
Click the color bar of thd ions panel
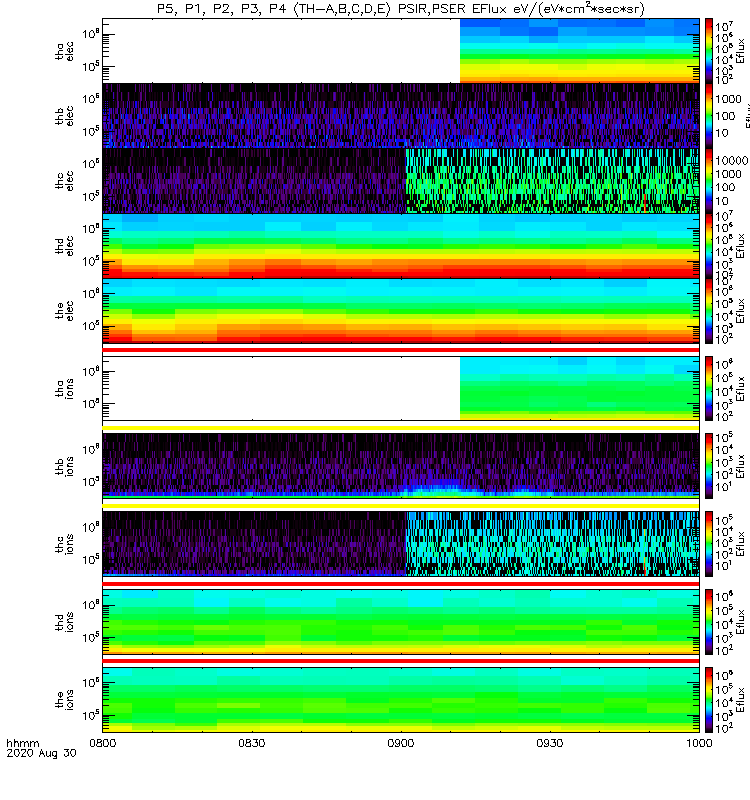[709, 621]
